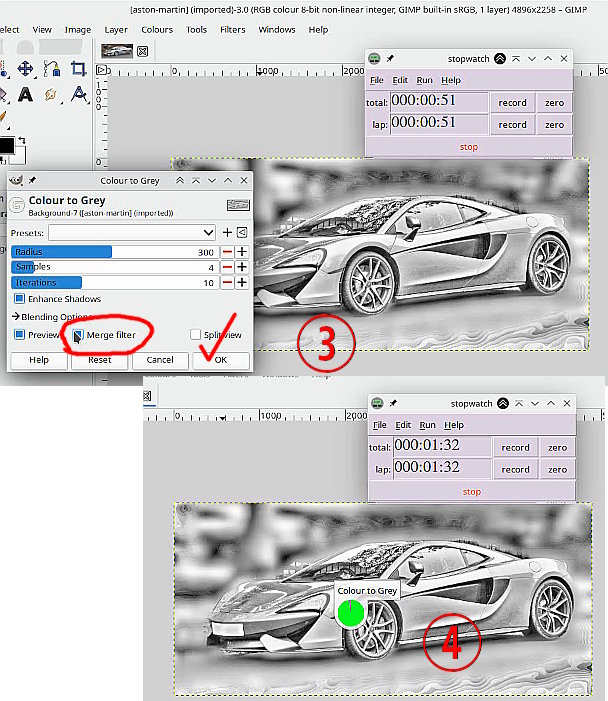Click stopwatch app icon in 01:32 window titlebar
Image resolution: width=608 pixels, height=701 pixels.
[377, 403]
